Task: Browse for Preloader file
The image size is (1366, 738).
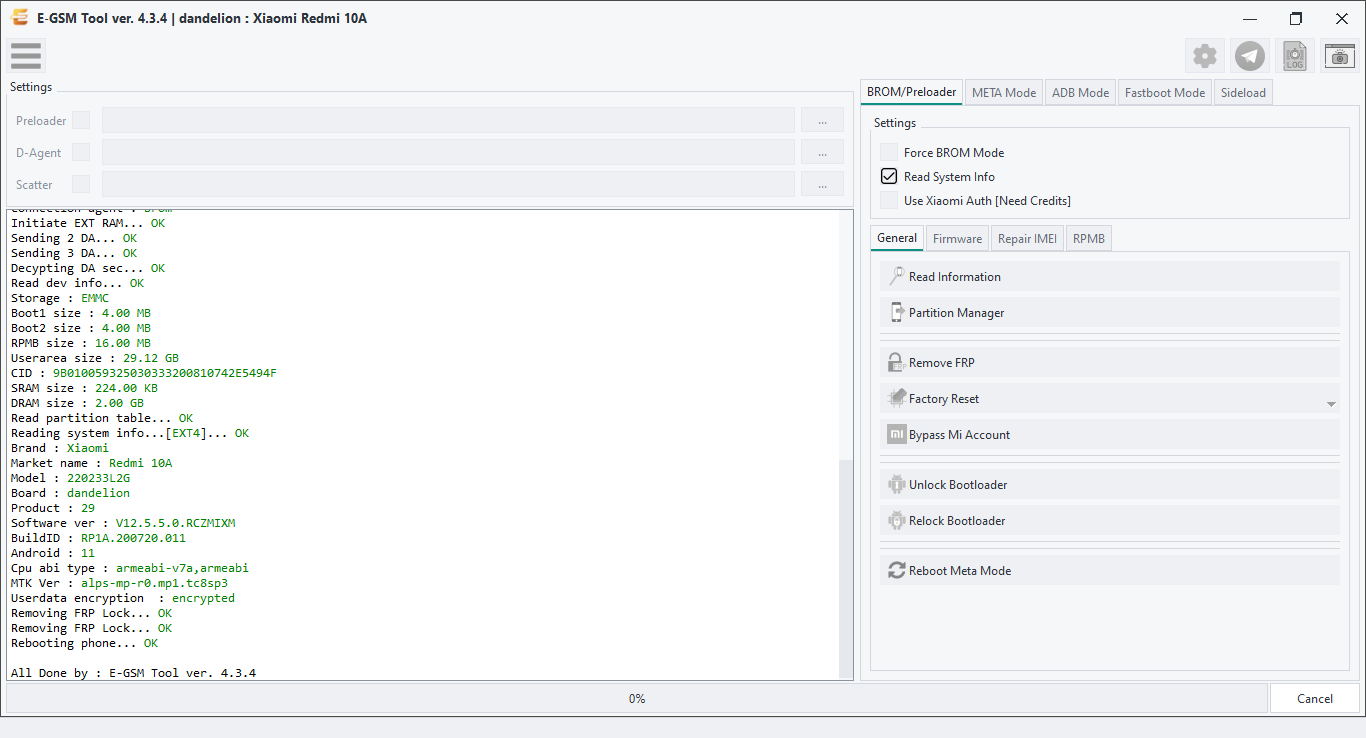Action: tap(822, 120)
